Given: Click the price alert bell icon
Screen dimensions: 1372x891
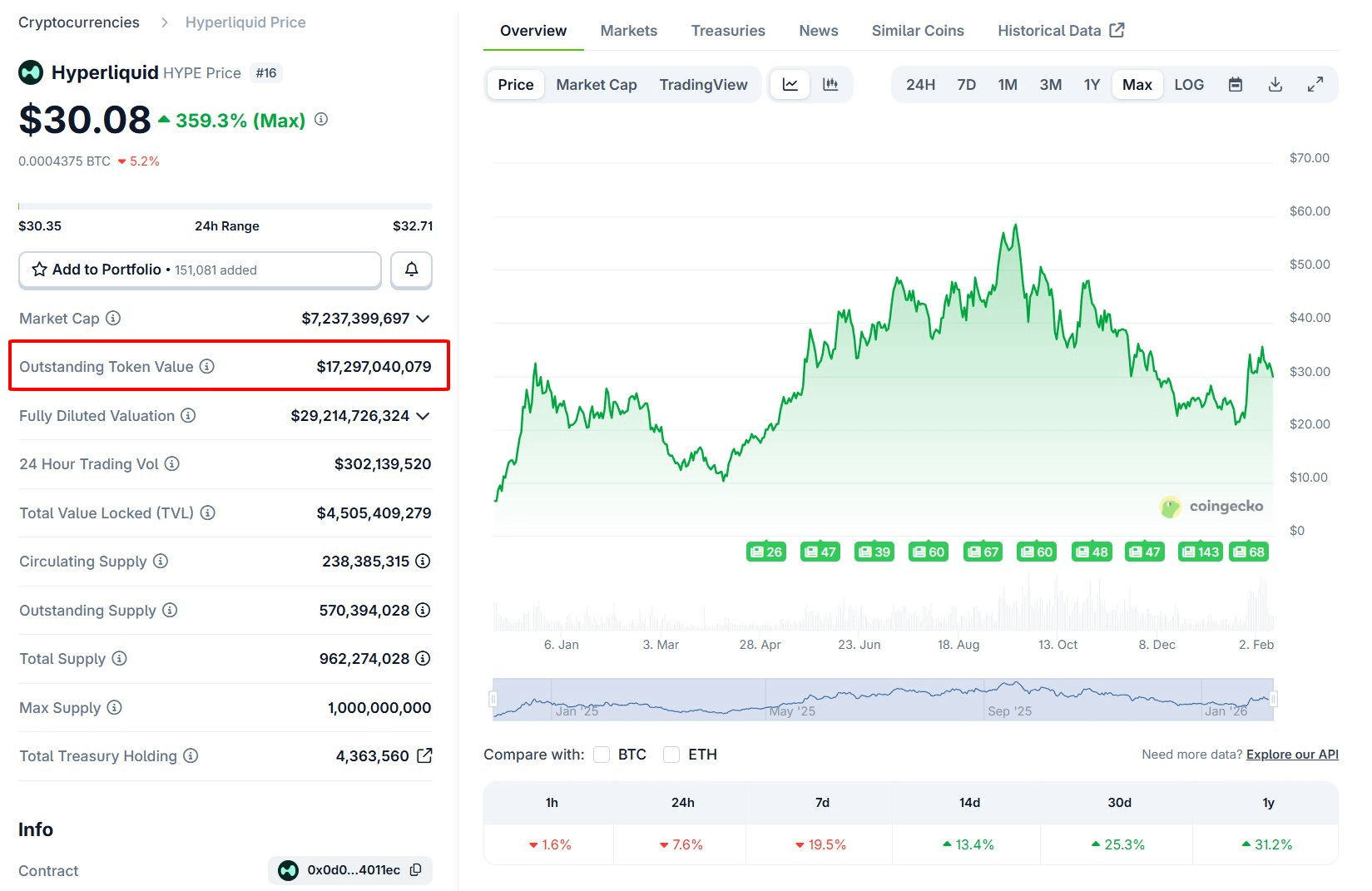Looking at the screenshot, I should pyautogui.click(x=411, y=270).
